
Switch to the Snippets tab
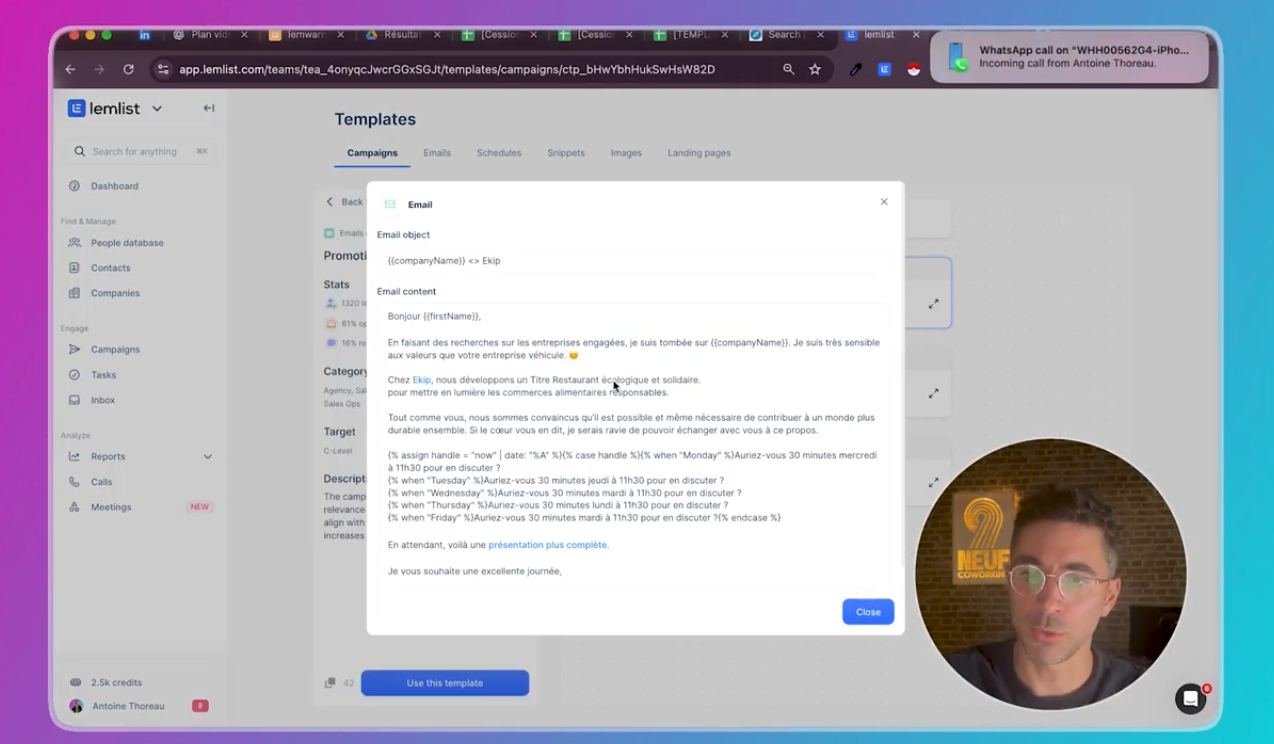(x=566, y=153)
